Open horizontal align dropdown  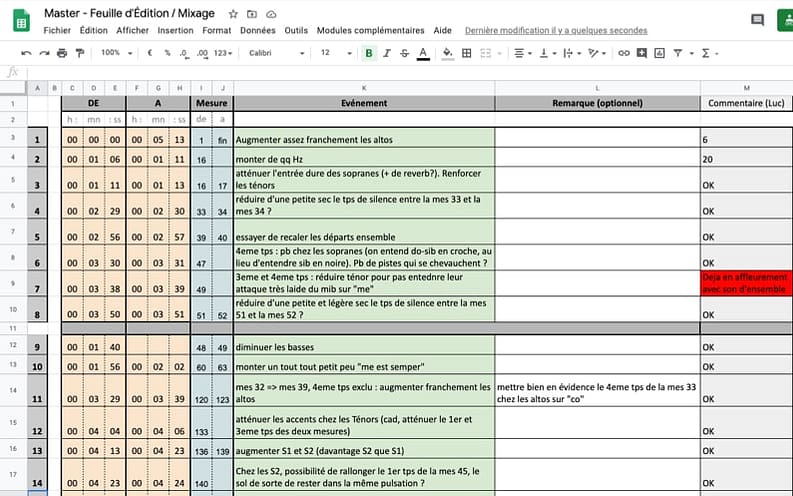[x=522, y=53]
